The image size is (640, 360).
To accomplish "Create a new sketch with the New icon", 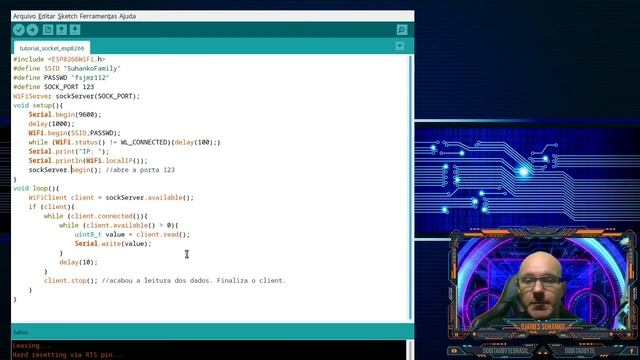I will coord(48,30).
